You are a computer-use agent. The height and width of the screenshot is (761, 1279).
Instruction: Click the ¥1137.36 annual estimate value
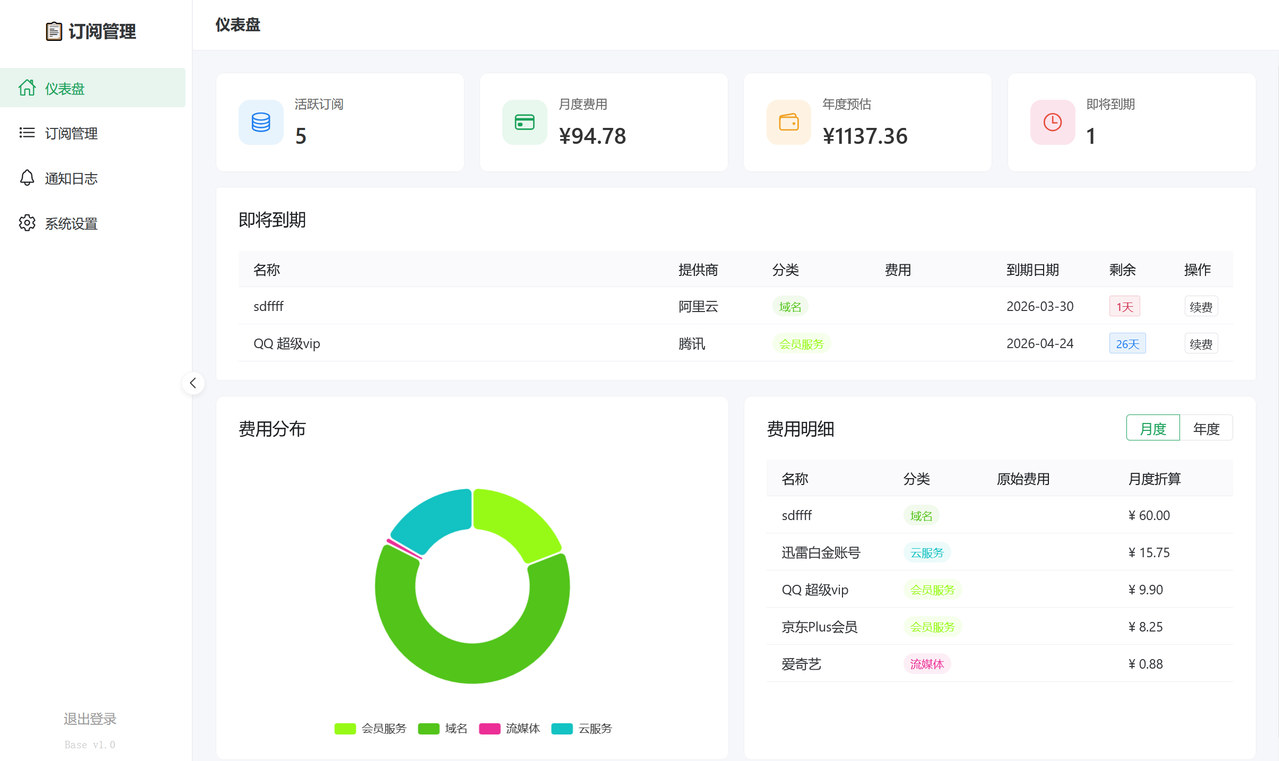[x=865, y=136]
